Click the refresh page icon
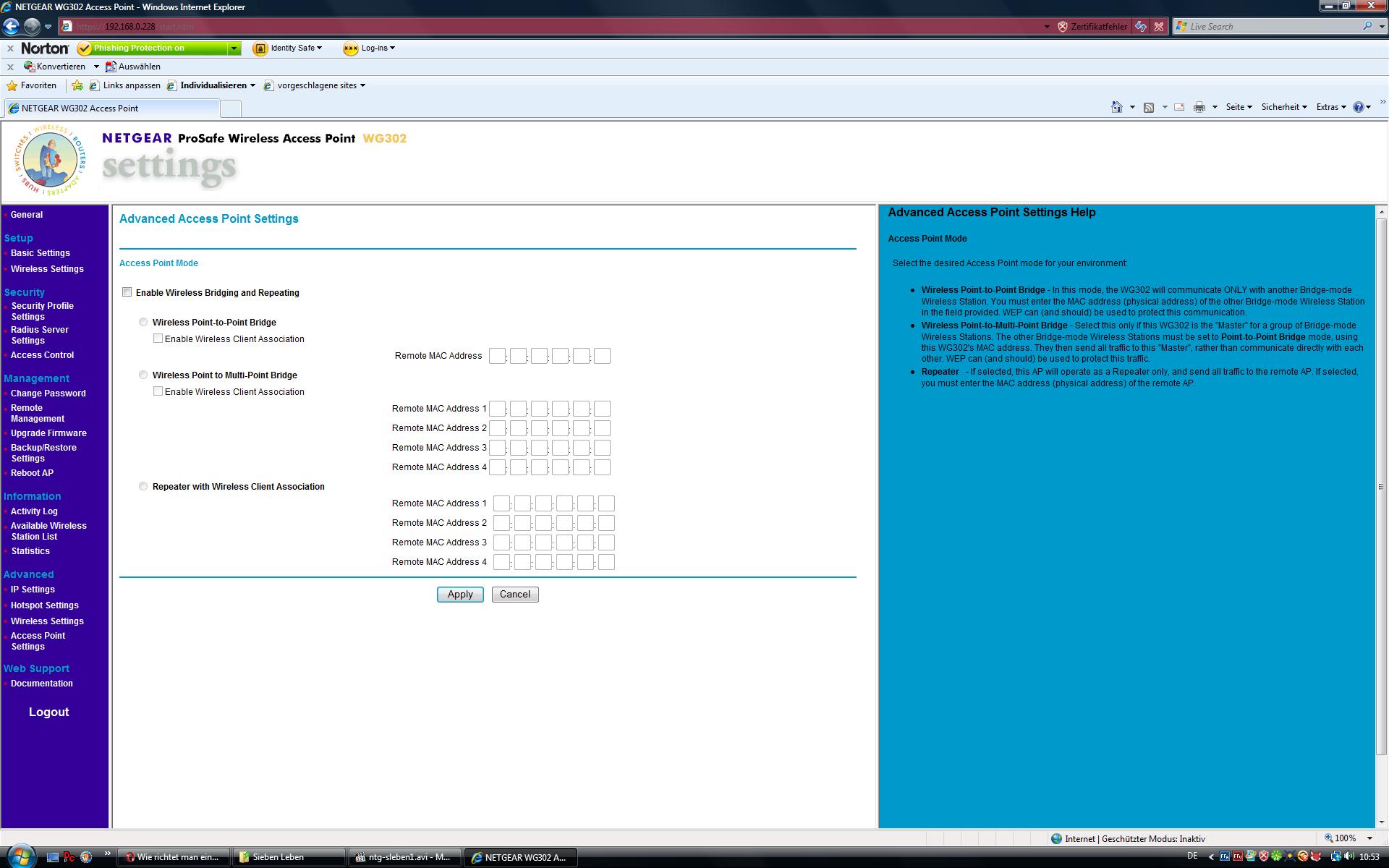 [1141, 26]
